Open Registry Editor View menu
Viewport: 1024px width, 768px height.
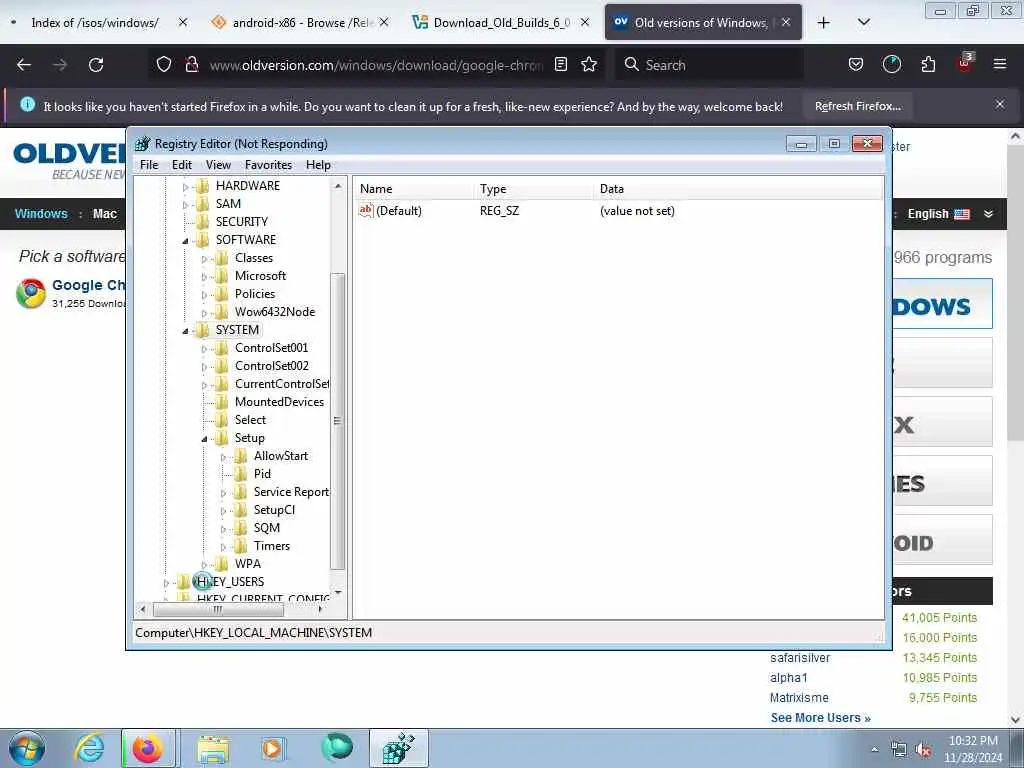218,165
